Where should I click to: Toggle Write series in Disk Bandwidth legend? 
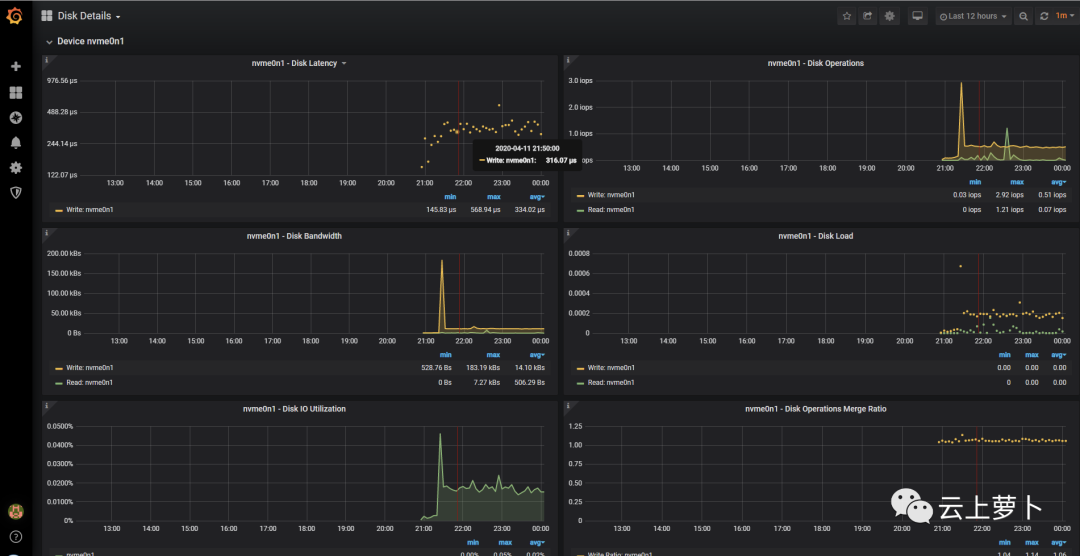[x=90, y=368]
